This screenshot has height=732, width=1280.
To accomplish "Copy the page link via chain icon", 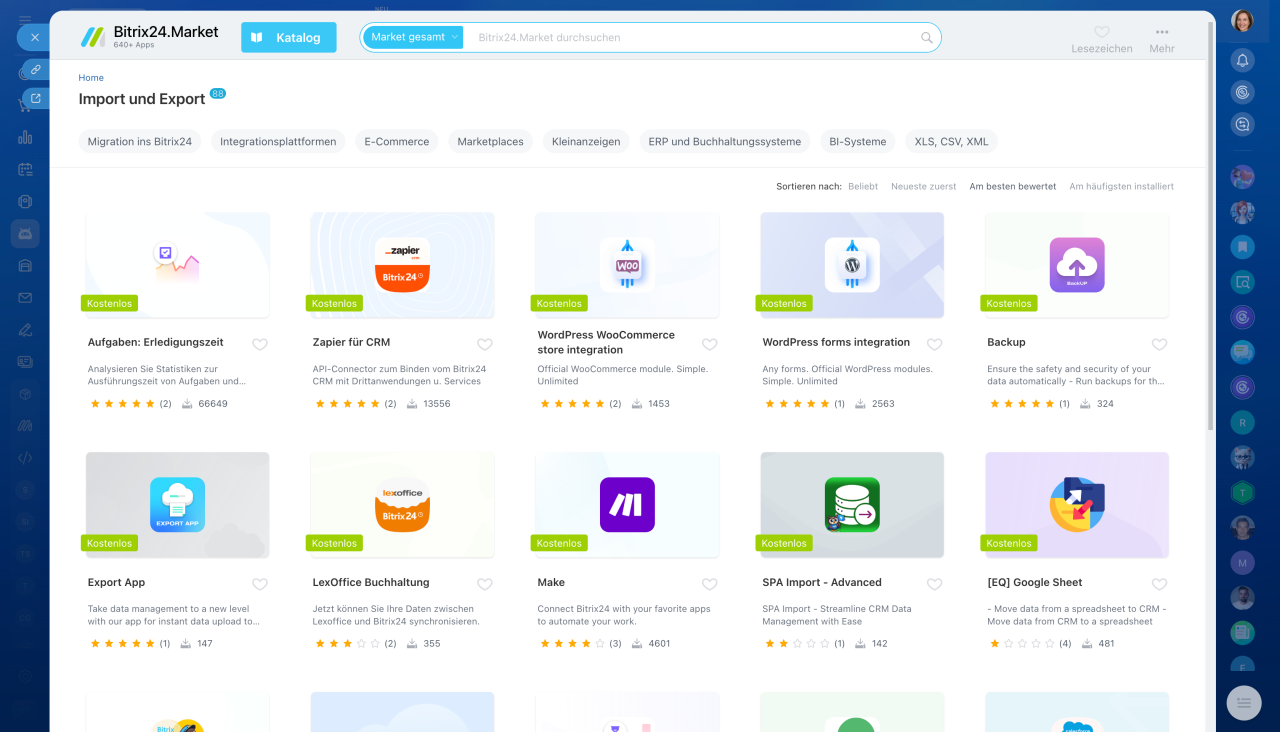I will 36,69.
